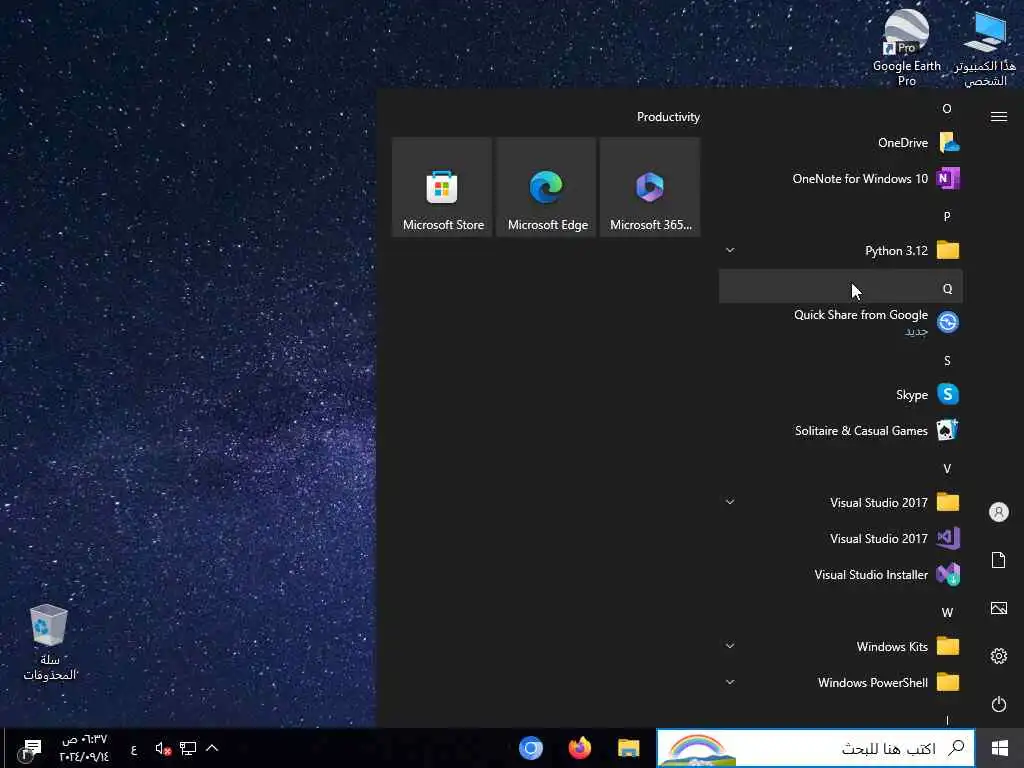Click the Python 3.12 folder icon
The image size is (1024, 768).
pyautogui.click(x=948, y=250)
